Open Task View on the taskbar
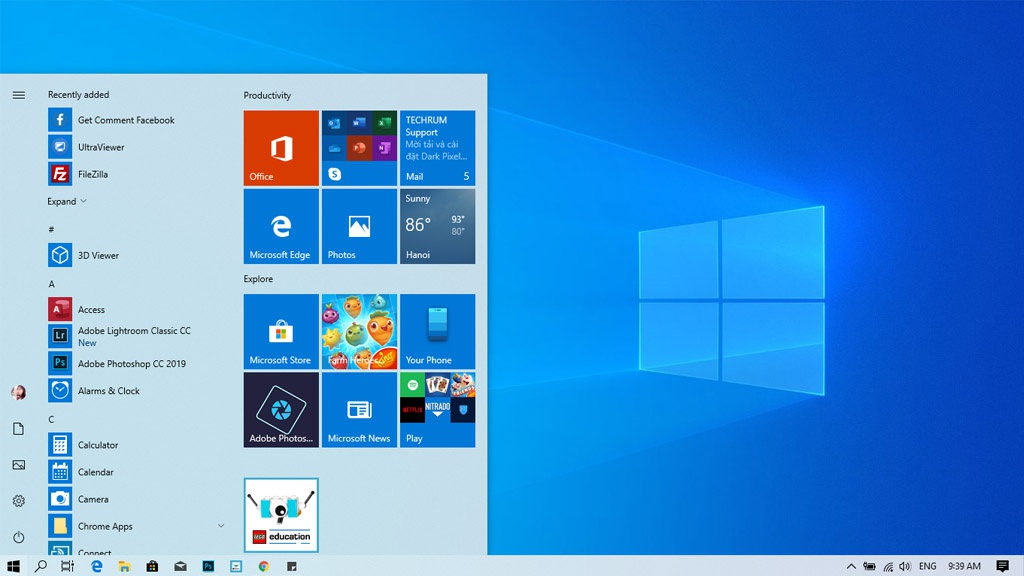 (67, 566)
